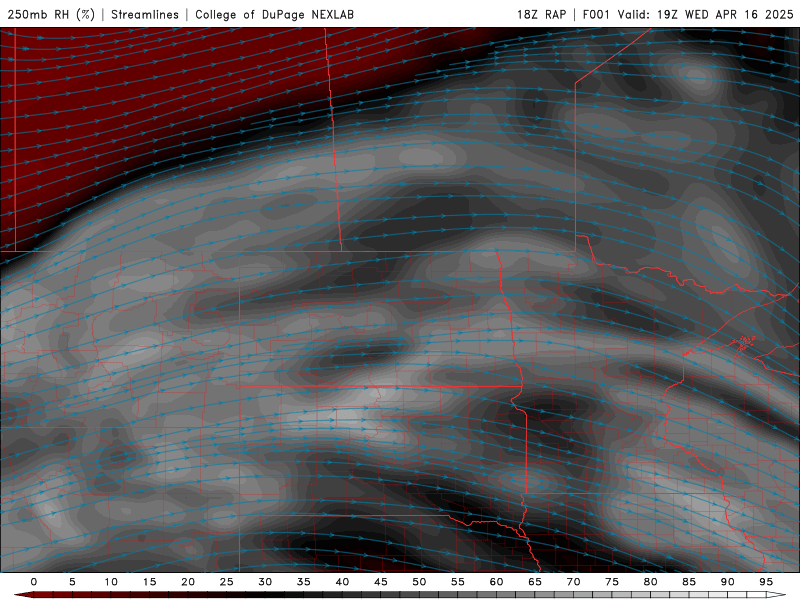This screenshot has height=600, width=800.
Task: Click the "85" value on the color scale
Action: [688, 582]
